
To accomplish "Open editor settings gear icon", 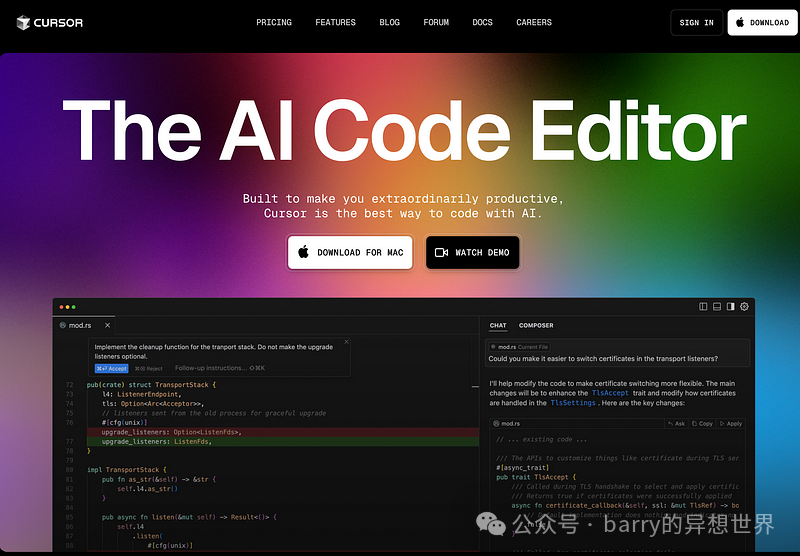I will [x=744, y=307].
